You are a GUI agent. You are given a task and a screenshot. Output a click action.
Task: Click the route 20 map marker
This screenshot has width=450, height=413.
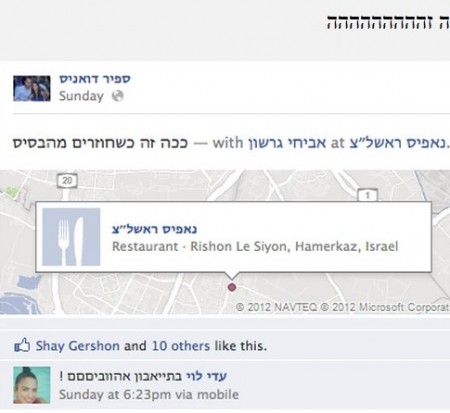click(x=67, y=181)
